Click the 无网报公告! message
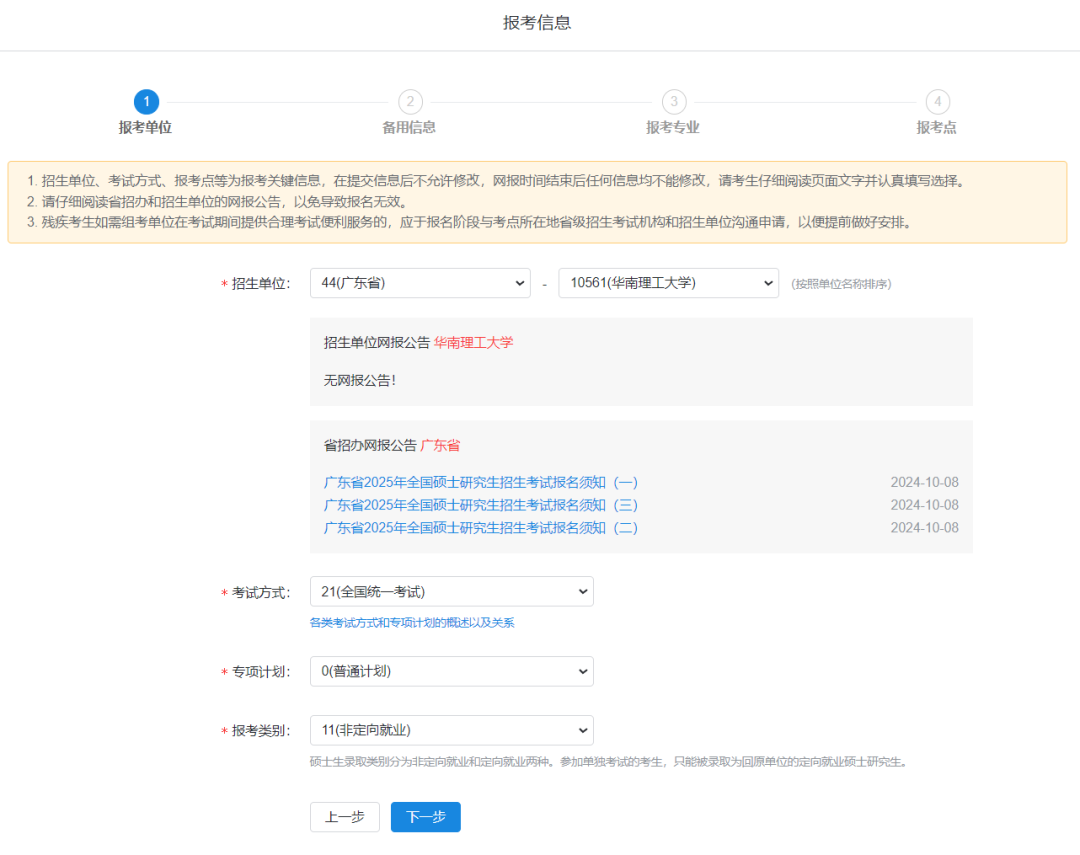The height and width of the screenshot is (855, 1080). point(360,380)
